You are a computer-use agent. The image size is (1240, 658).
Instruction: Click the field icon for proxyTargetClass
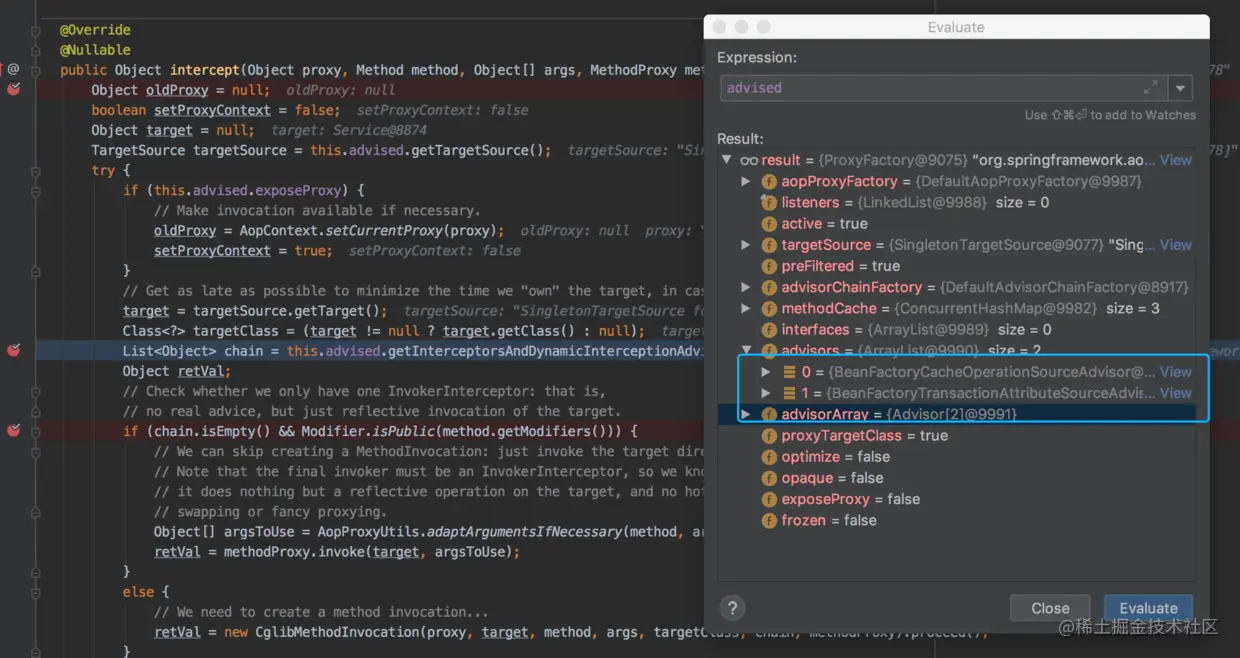point(769,436)
